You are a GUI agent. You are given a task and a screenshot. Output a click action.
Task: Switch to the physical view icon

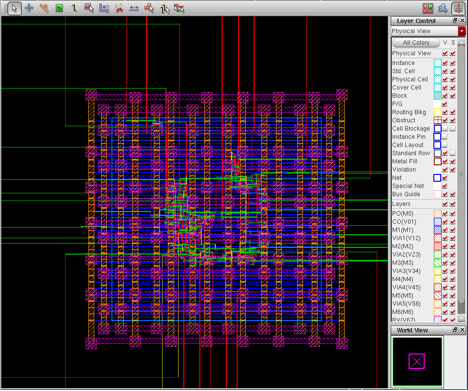pos(458,8)
